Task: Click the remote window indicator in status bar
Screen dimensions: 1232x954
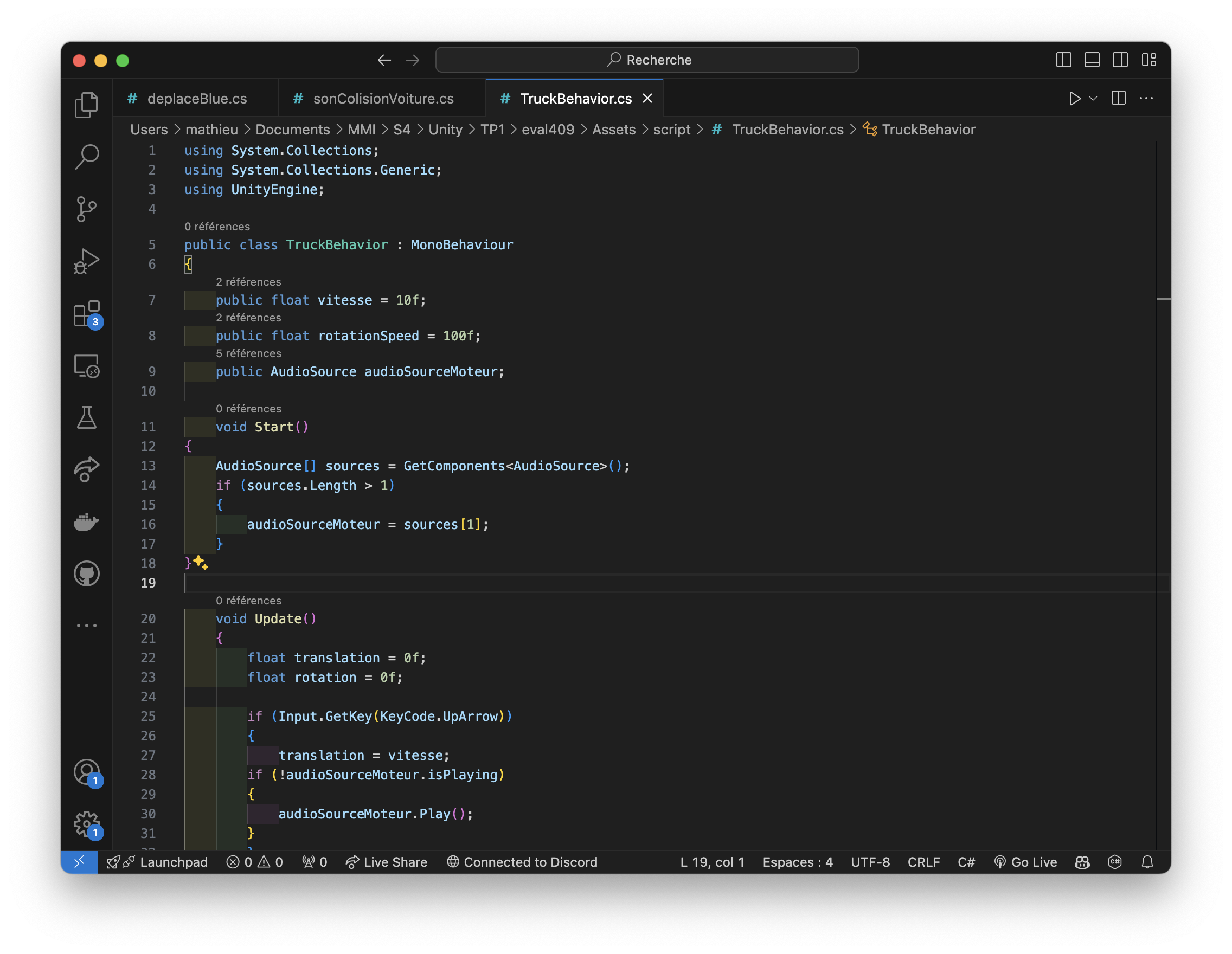Action: (x=79, y=862)
